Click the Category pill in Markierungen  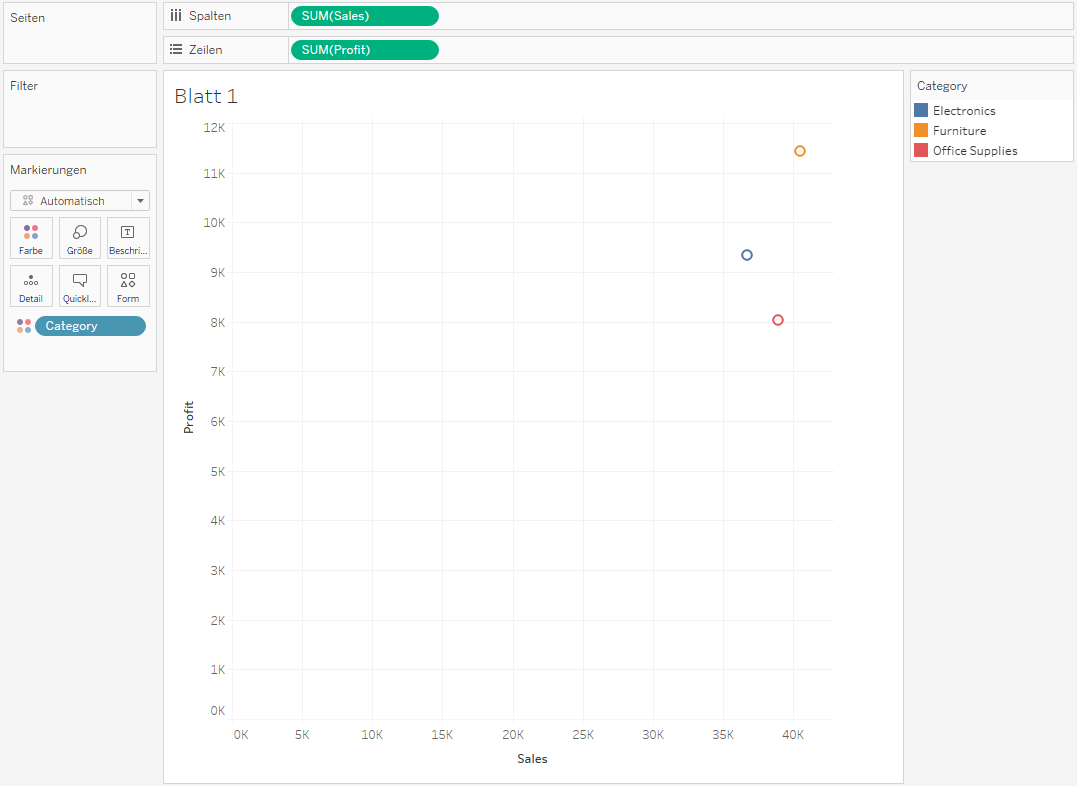[x=90, y=326]
